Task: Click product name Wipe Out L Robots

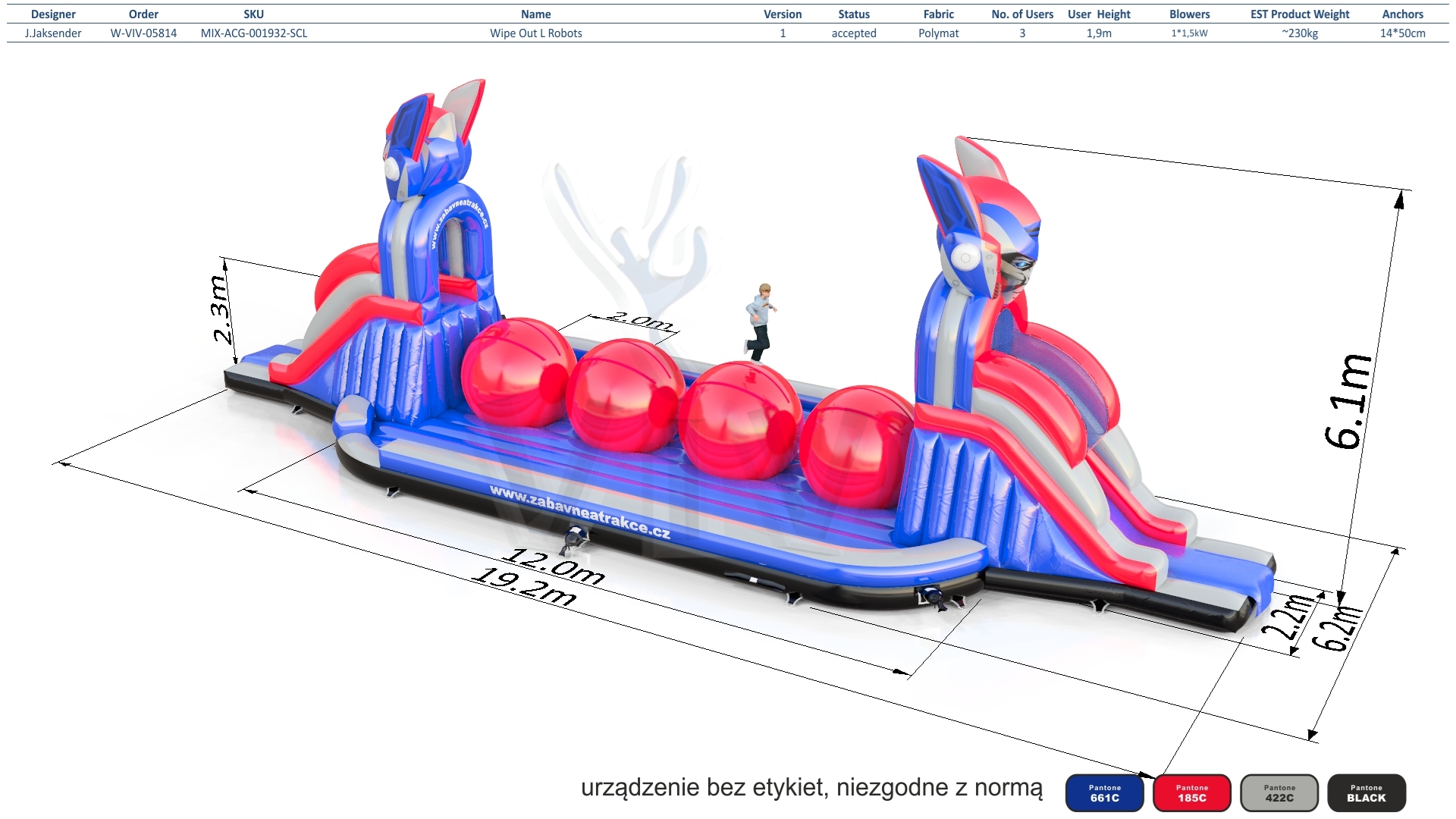Action: 536,33
